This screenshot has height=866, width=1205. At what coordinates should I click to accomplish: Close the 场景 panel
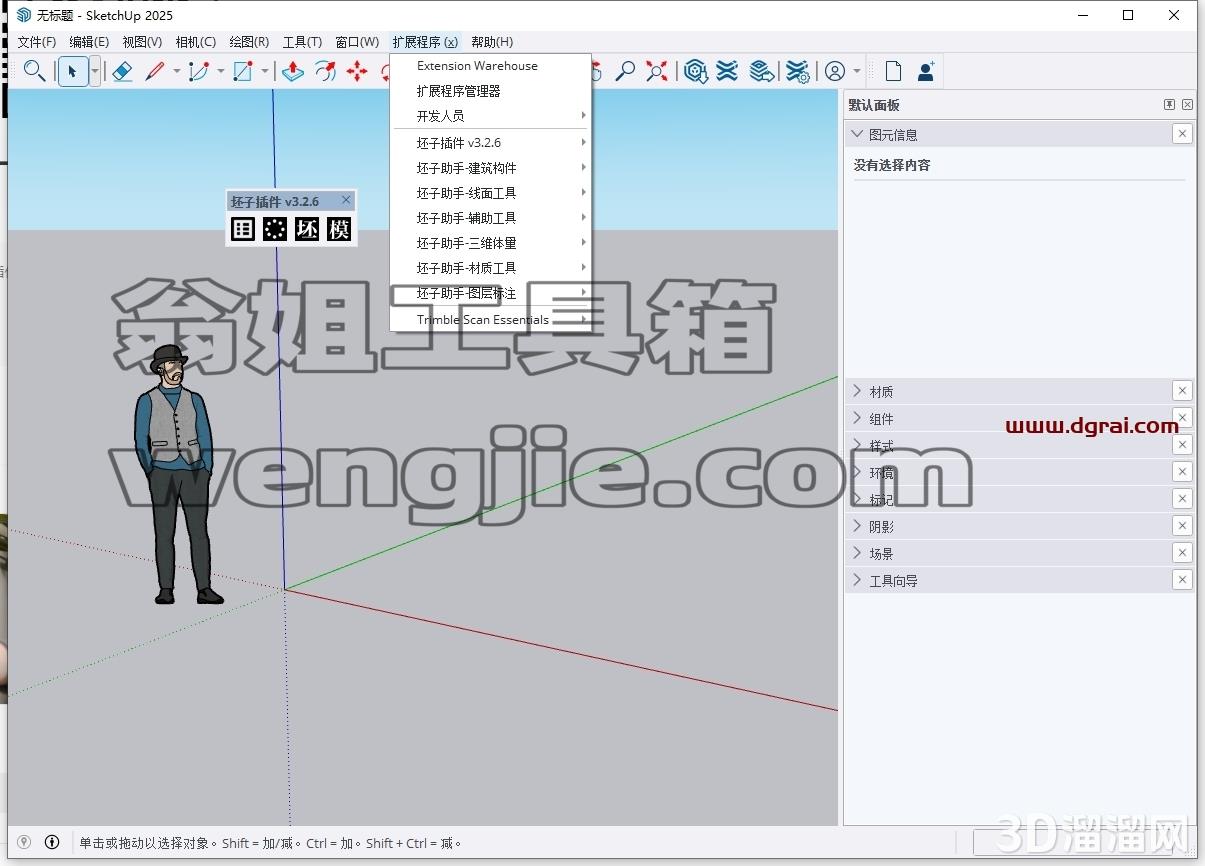(1182, 553)
